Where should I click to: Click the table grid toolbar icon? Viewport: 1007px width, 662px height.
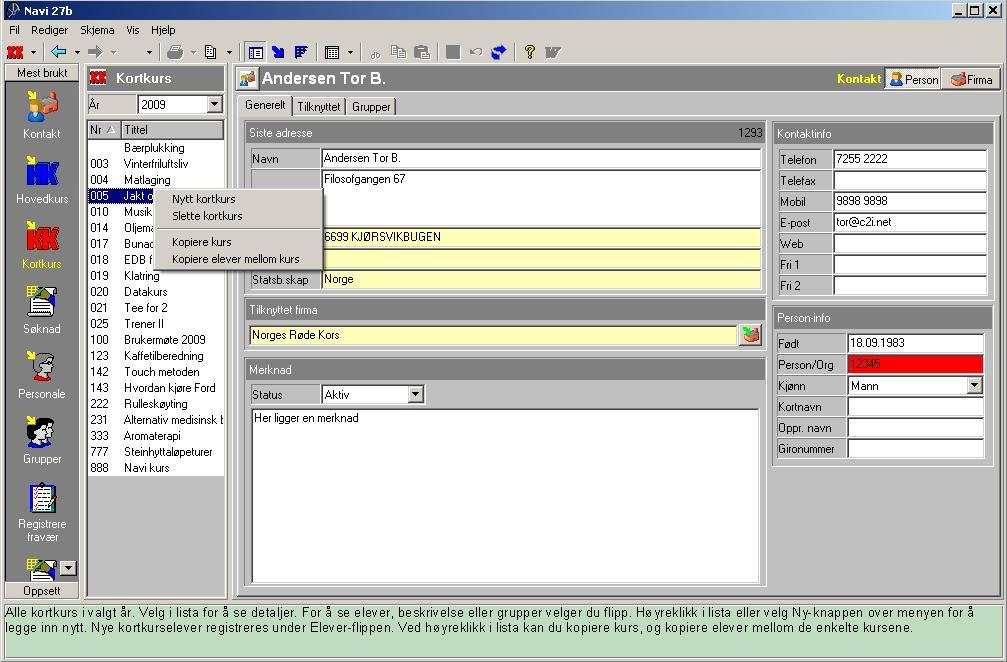(x=332, y=52)
